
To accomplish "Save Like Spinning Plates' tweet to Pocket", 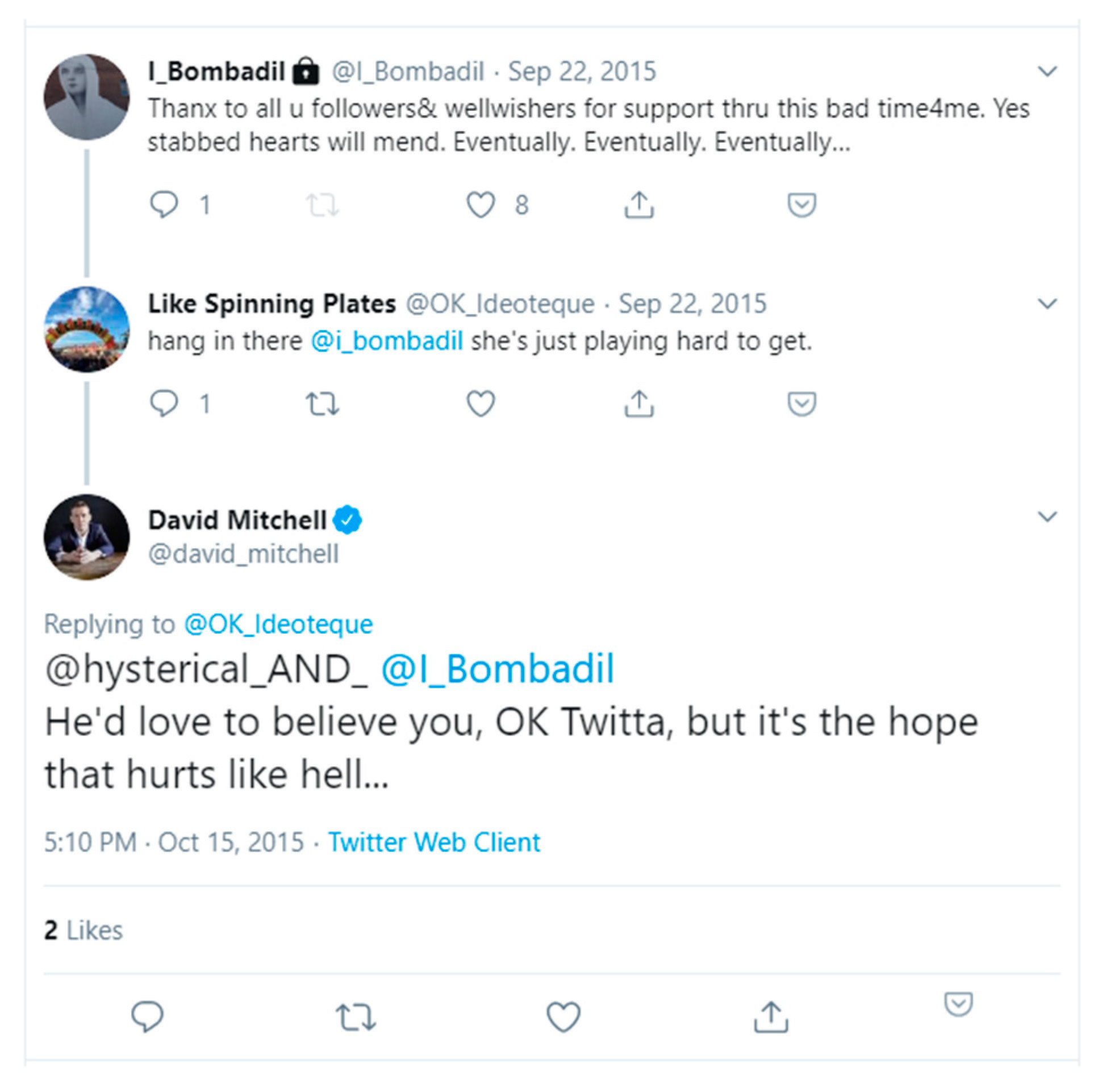I will 801,404.
